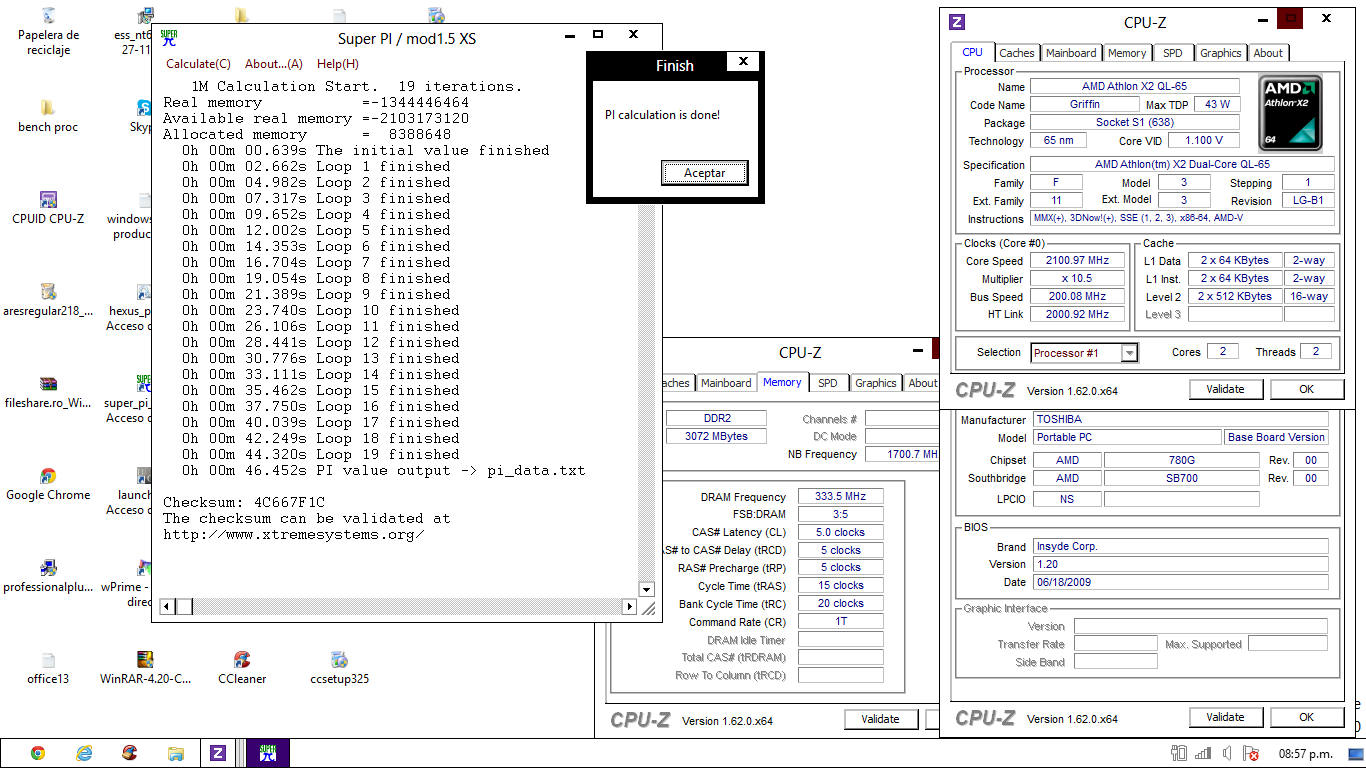
Task: Switch to Super PI via taskbar icon
Action: coord(268,753)
